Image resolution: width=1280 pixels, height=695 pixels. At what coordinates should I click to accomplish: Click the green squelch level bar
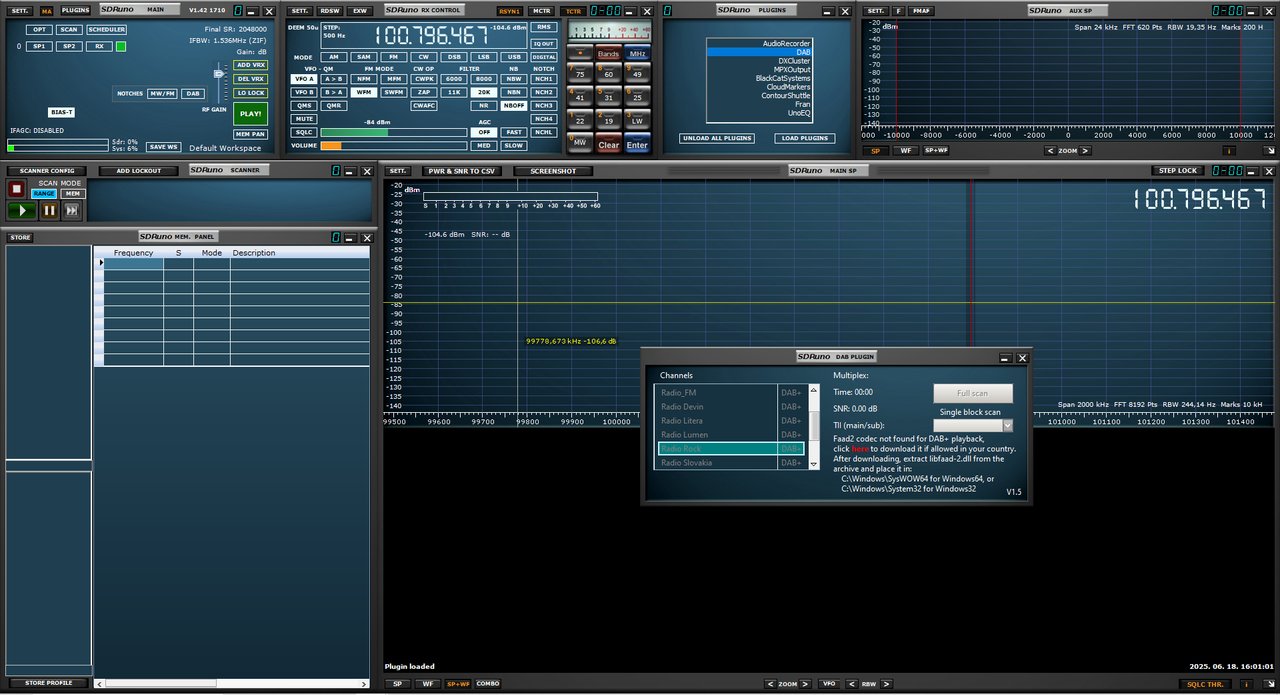coord(354,132)
